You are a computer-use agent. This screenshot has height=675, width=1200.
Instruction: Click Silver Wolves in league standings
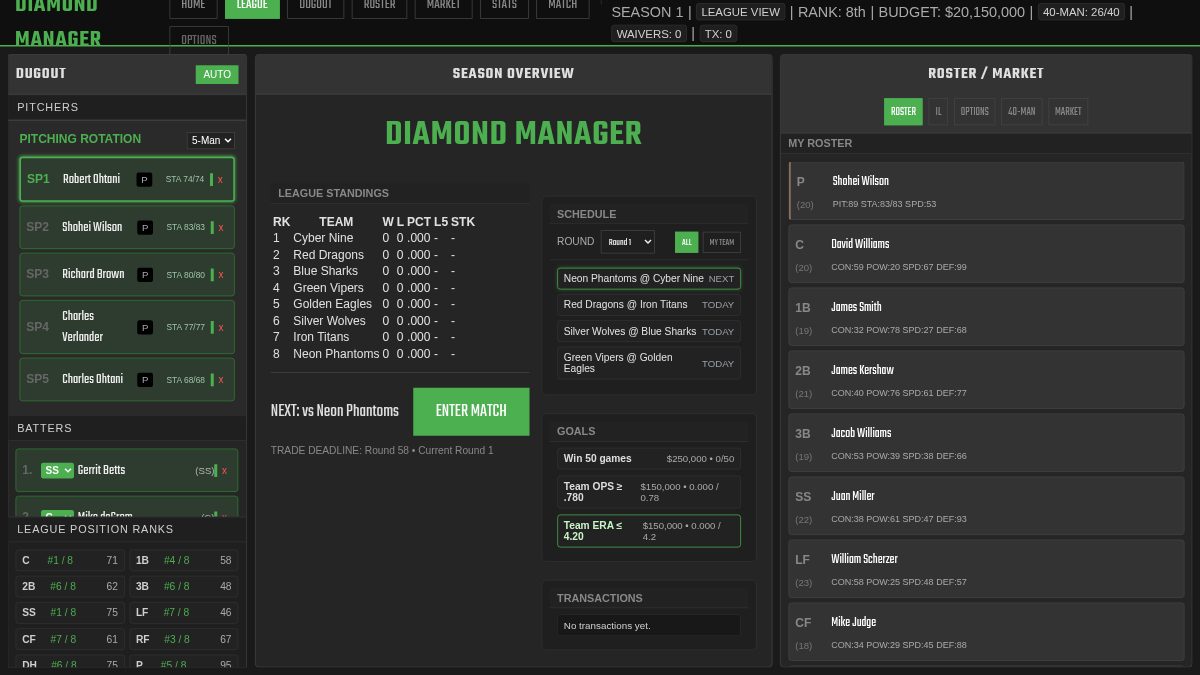[329, 321]
